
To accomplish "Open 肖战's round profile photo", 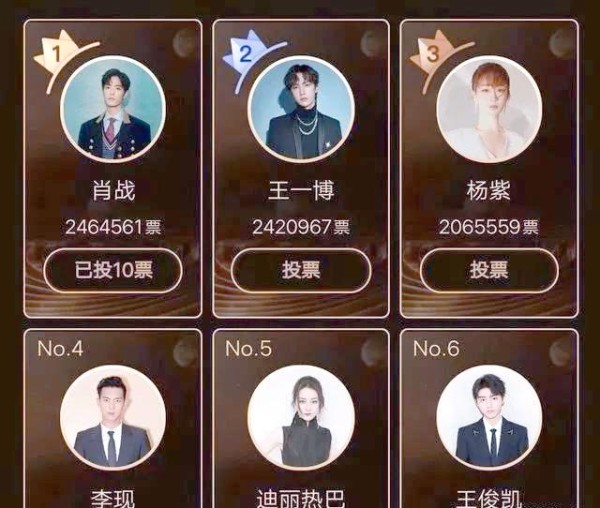I will coord(113,110).
